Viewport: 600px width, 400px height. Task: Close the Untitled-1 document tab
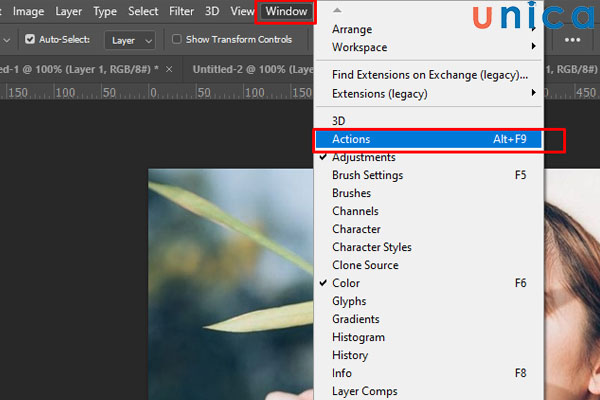[x=169, y=69]
